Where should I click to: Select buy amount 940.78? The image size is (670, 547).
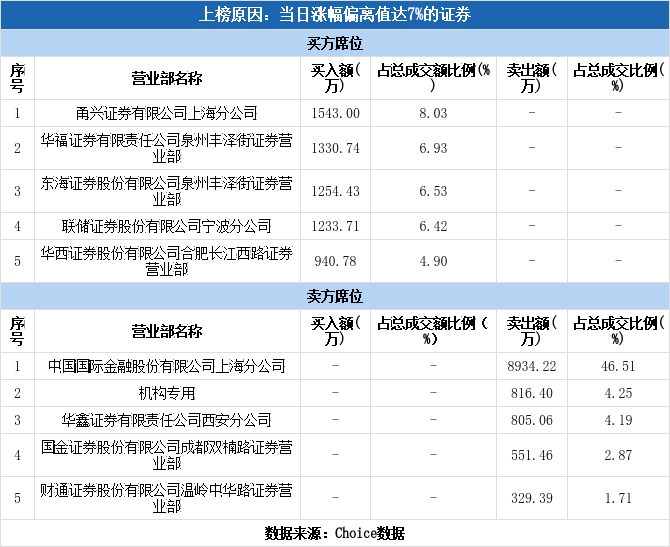point(335,261)
